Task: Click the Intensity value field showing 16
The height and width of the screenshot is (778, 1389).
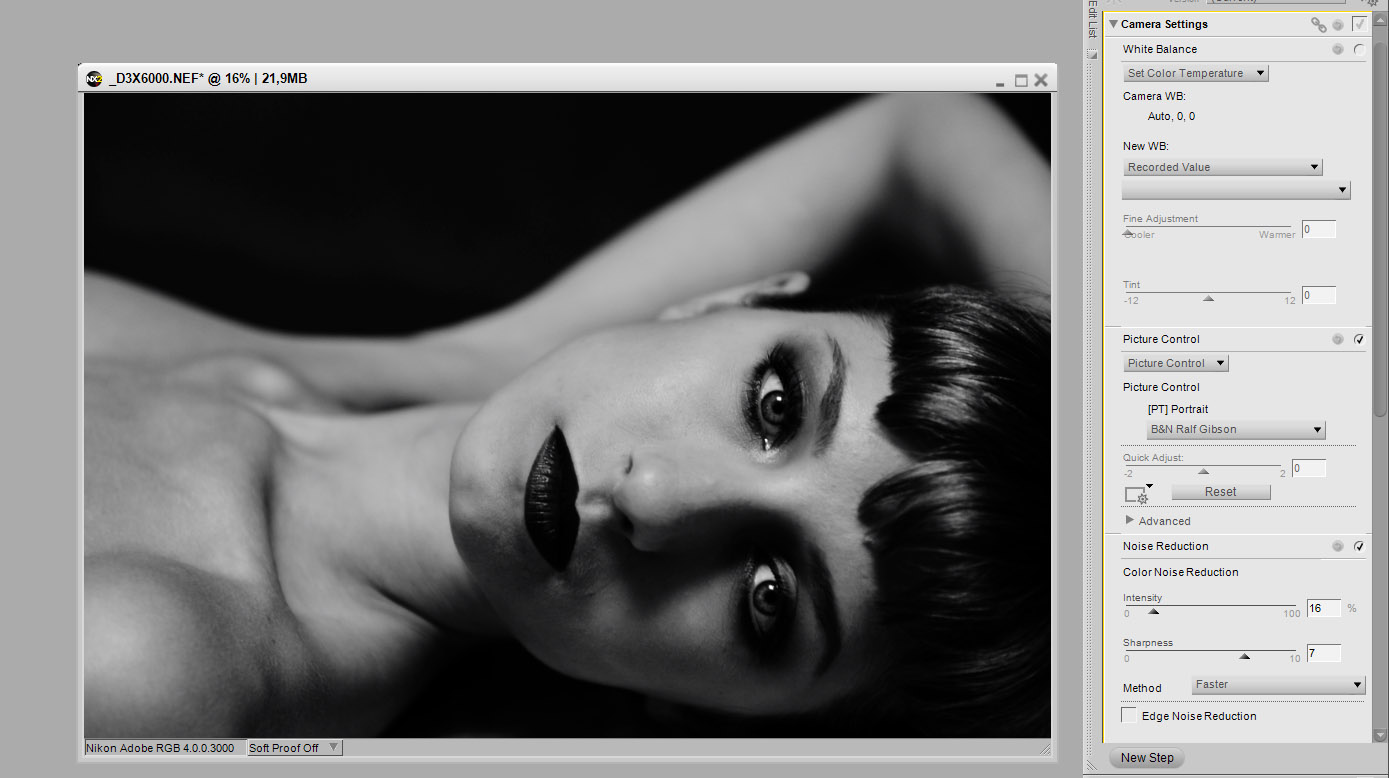Action: click(x=1324, y=608)
